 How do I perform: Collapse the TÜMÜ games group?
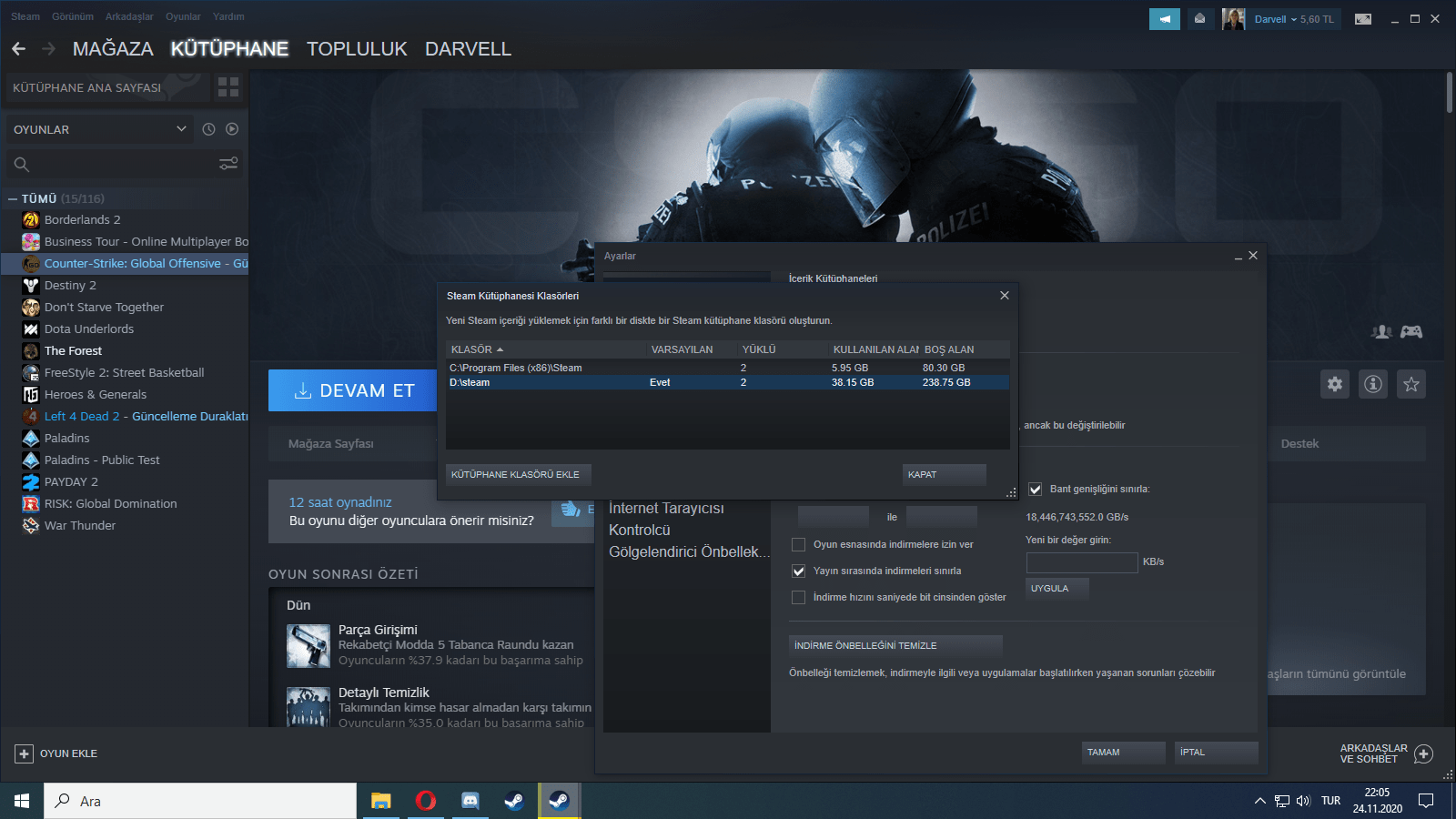[13, 198]
